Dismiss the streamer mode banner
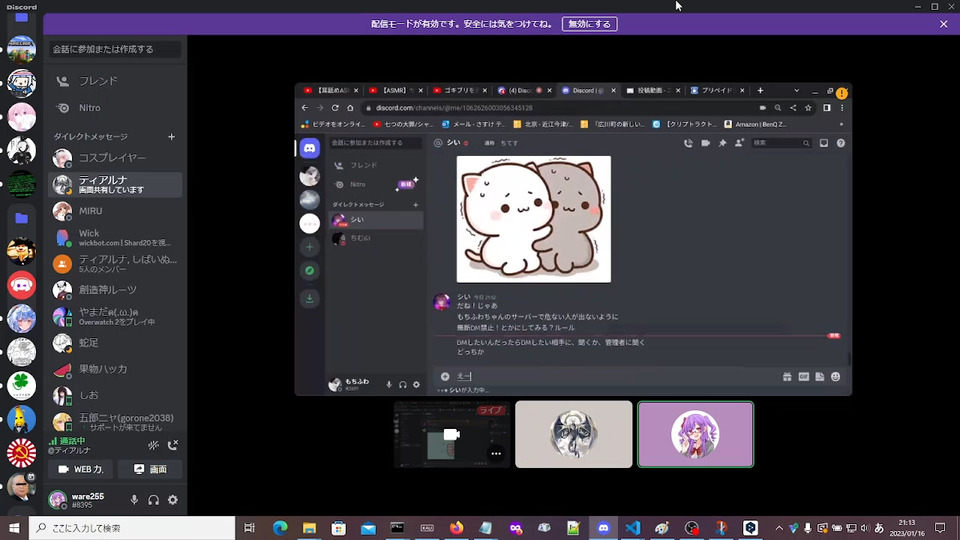960x540 pixels. click(x=943, y=24)
